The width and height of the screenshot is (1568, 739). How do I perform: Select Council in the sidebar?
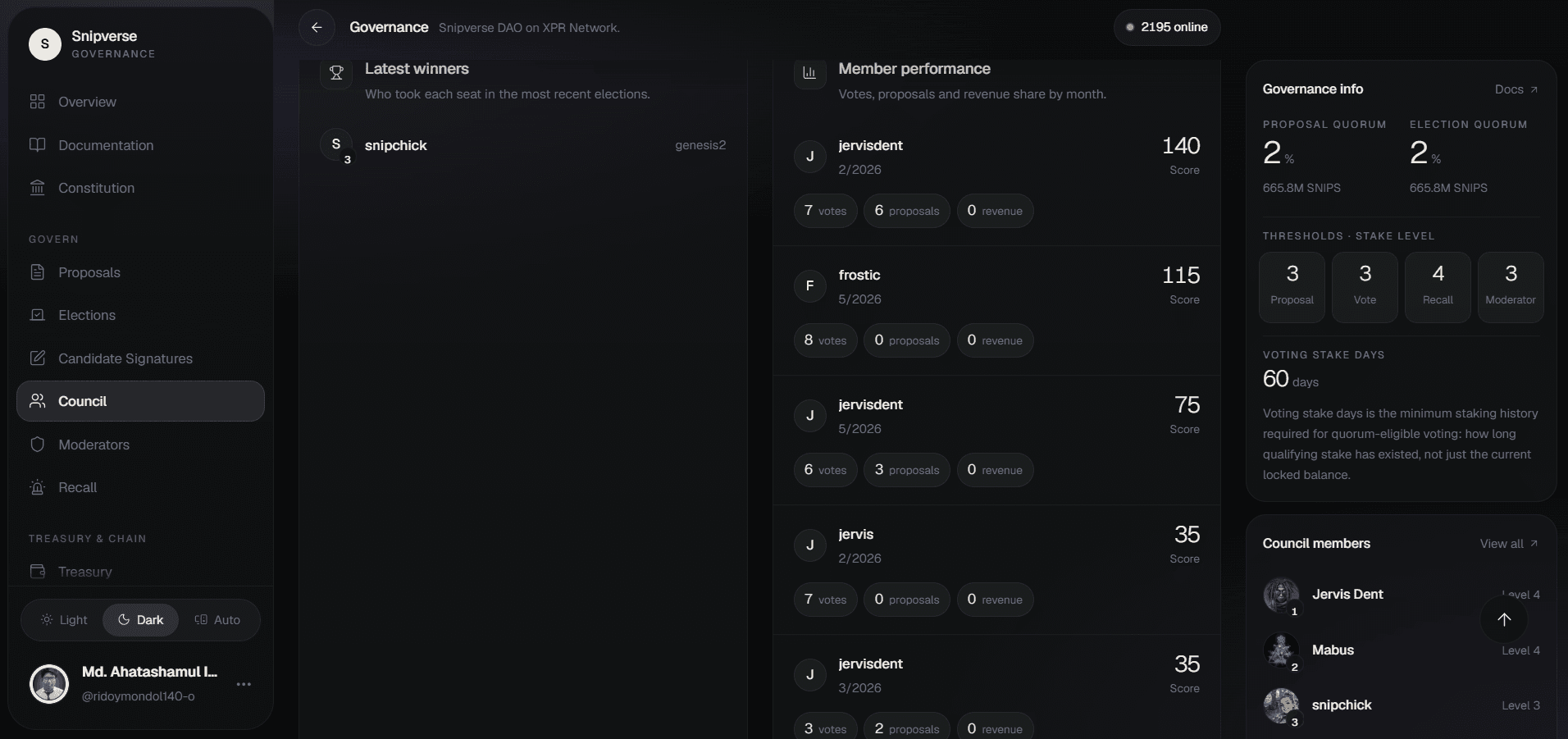click(140, 401)
